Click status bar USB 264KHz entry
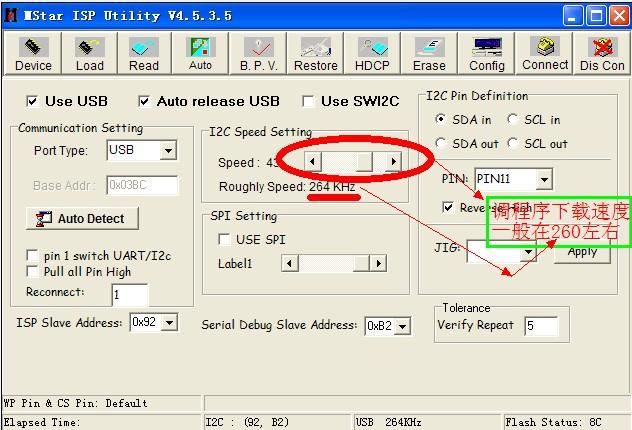The width and height of the screenshot is (632, 430). [x=389, y=422]
